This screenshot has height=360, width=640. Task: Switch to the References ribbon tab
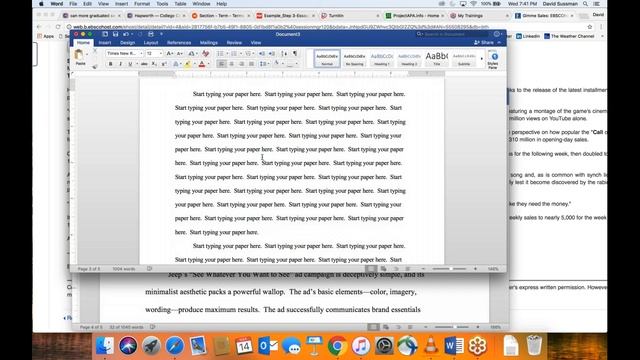click(179, 42)
